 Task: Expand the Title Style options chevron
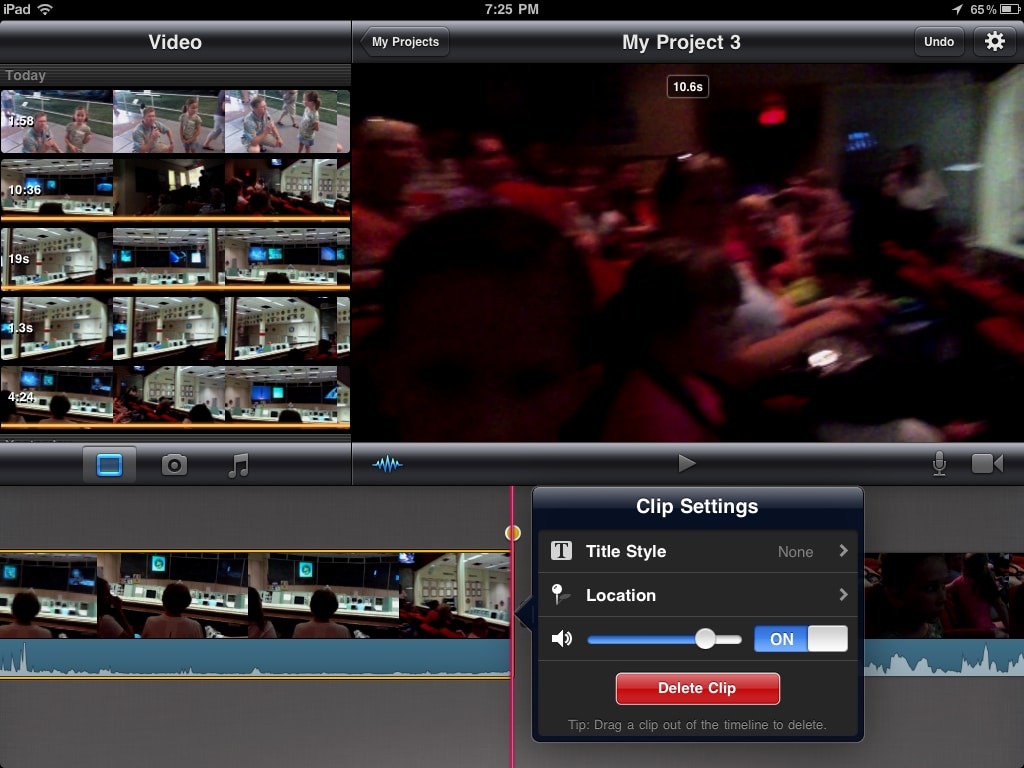tap(843, 551)
